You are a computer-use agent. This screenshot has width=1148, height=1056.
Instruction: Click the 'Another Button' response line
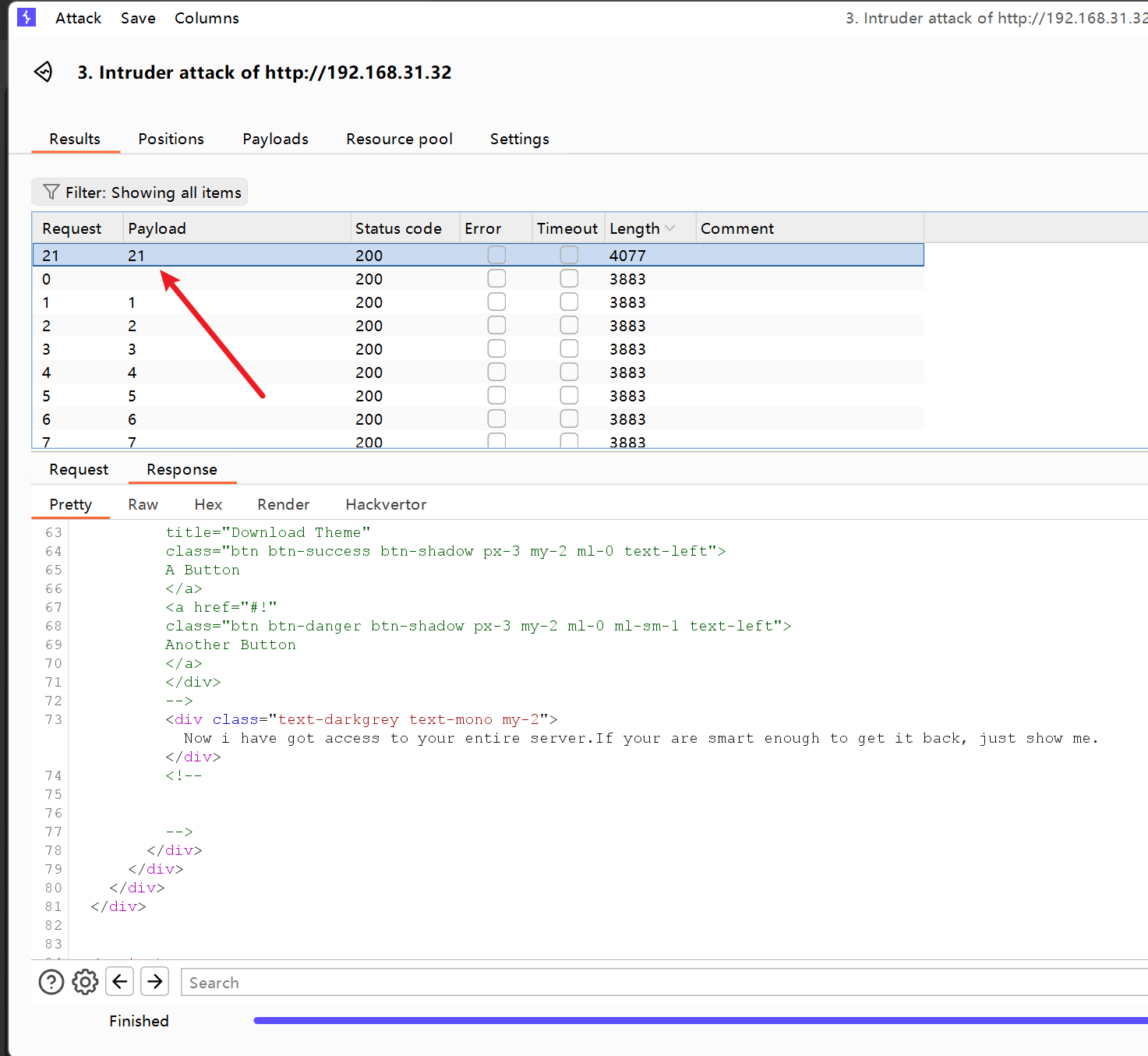(x=230, y=645)
